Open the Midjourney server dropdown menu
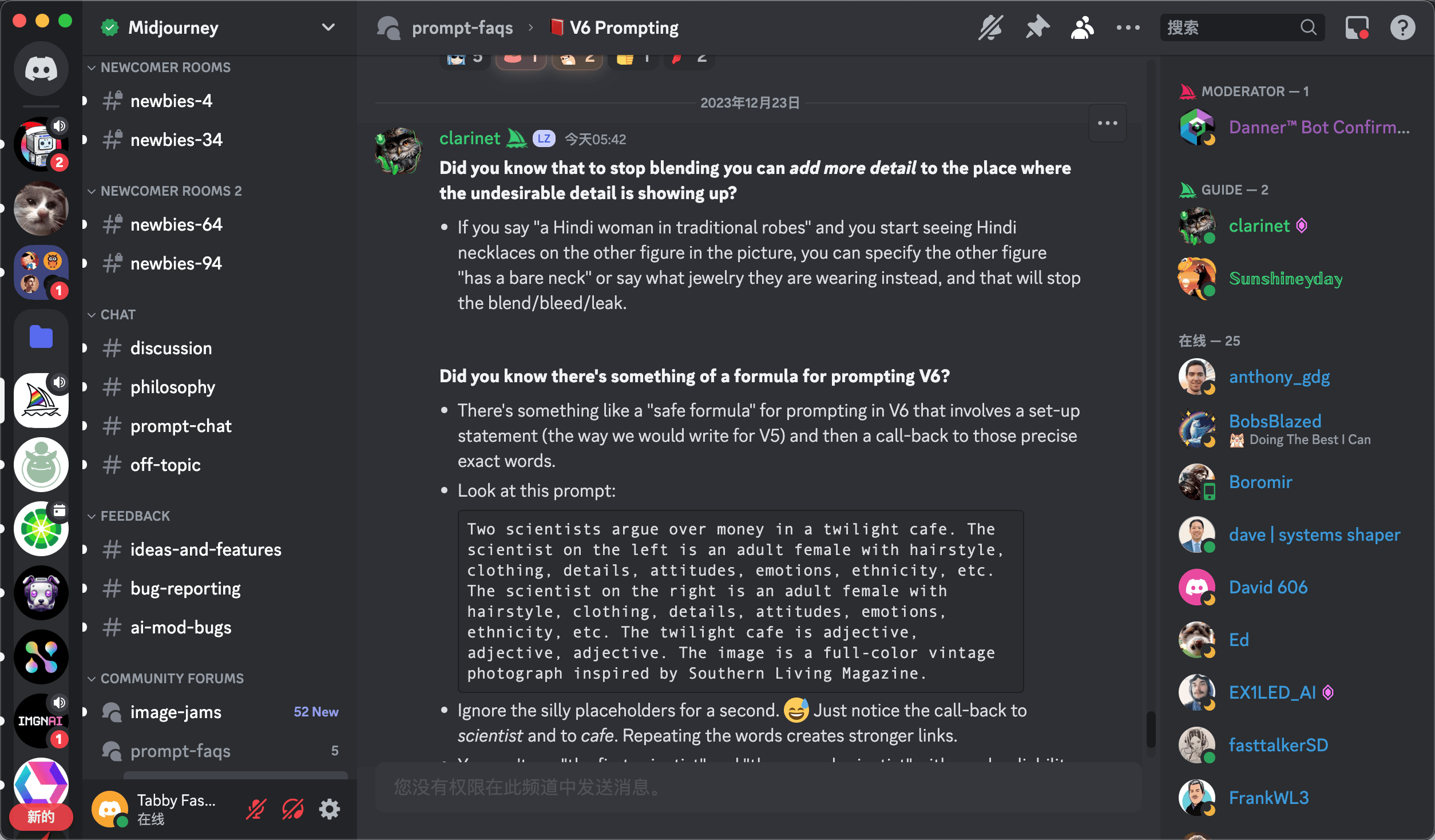Viewport: 1435px width, 840px height. (328, 27)
